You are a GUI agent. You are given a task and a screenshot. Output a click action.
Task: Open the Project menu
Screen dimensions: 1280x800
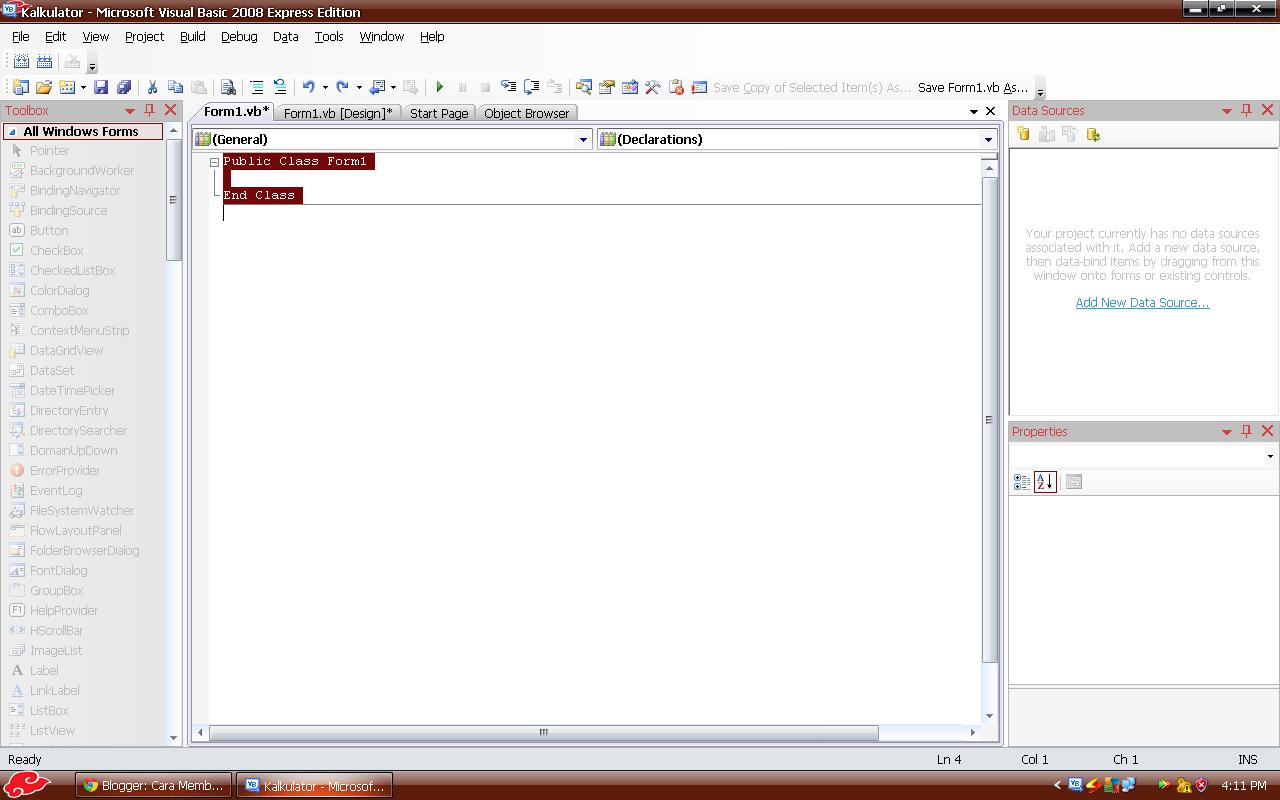[144, 36]
